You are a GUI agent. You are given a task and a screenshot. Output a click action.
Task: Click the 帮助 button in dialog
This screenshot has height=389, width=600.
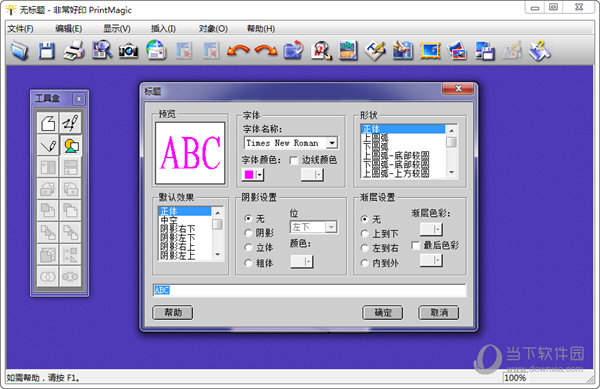(x=173, y=313)
